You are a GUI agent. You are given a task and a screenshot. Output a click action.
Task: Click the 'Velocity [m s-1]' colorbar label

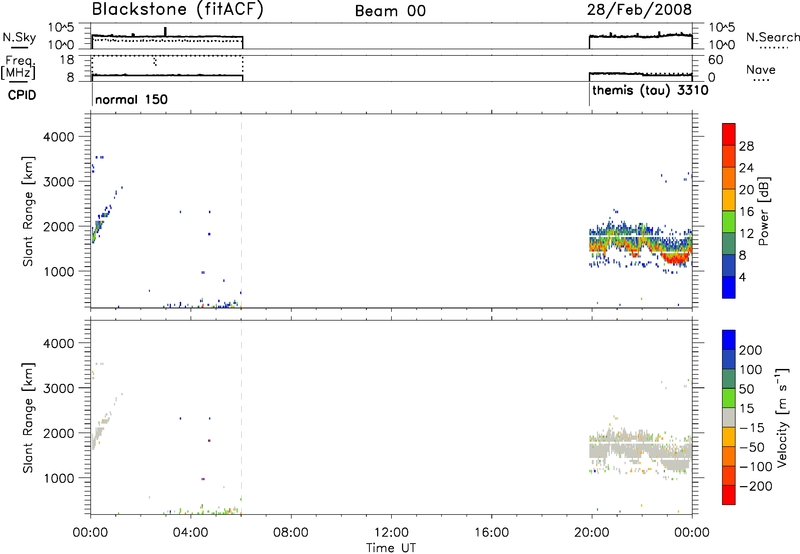pos(782,417)
